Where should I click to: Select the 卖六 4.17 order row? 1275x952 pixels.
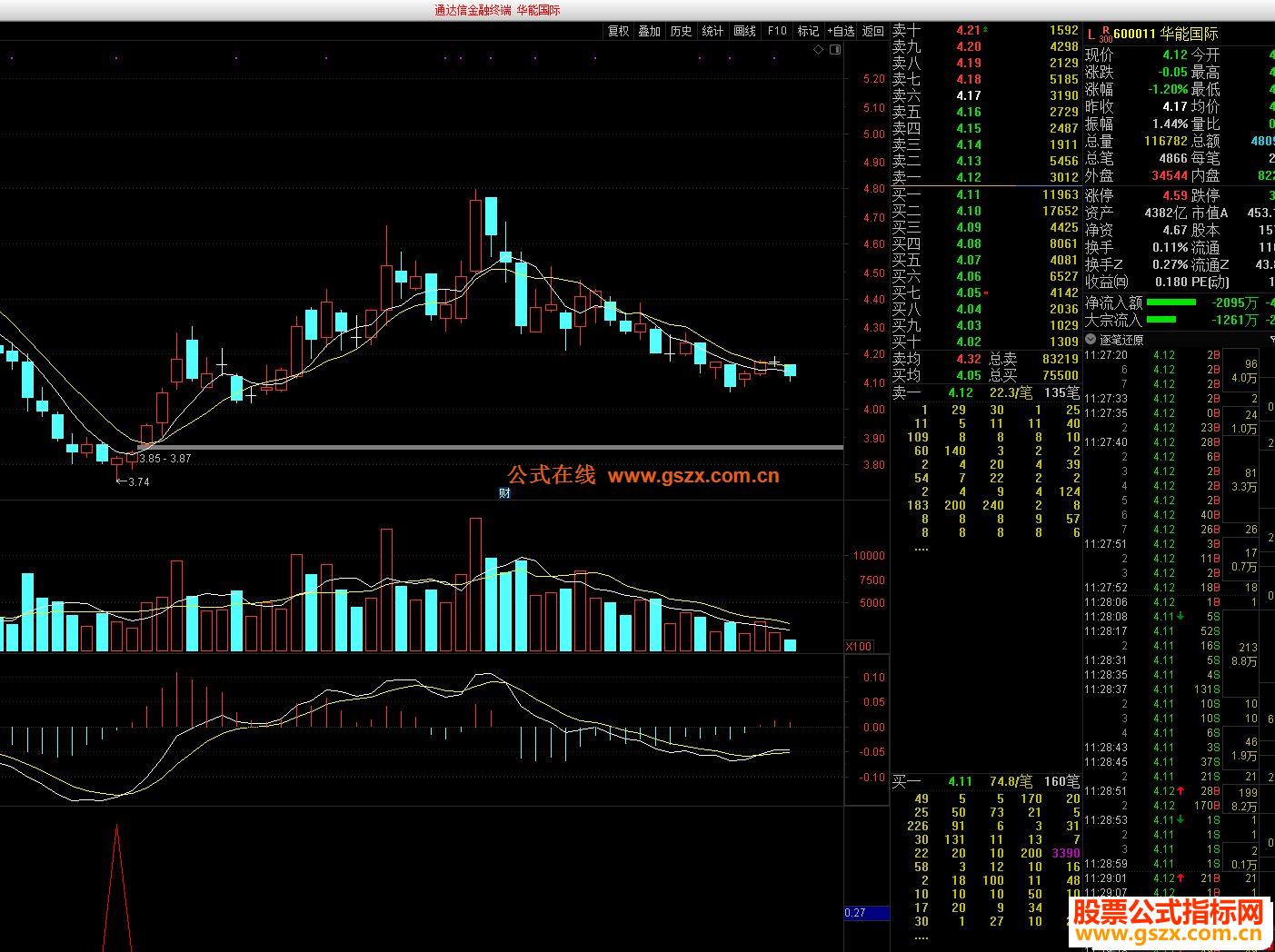click(x=985, y=95)
